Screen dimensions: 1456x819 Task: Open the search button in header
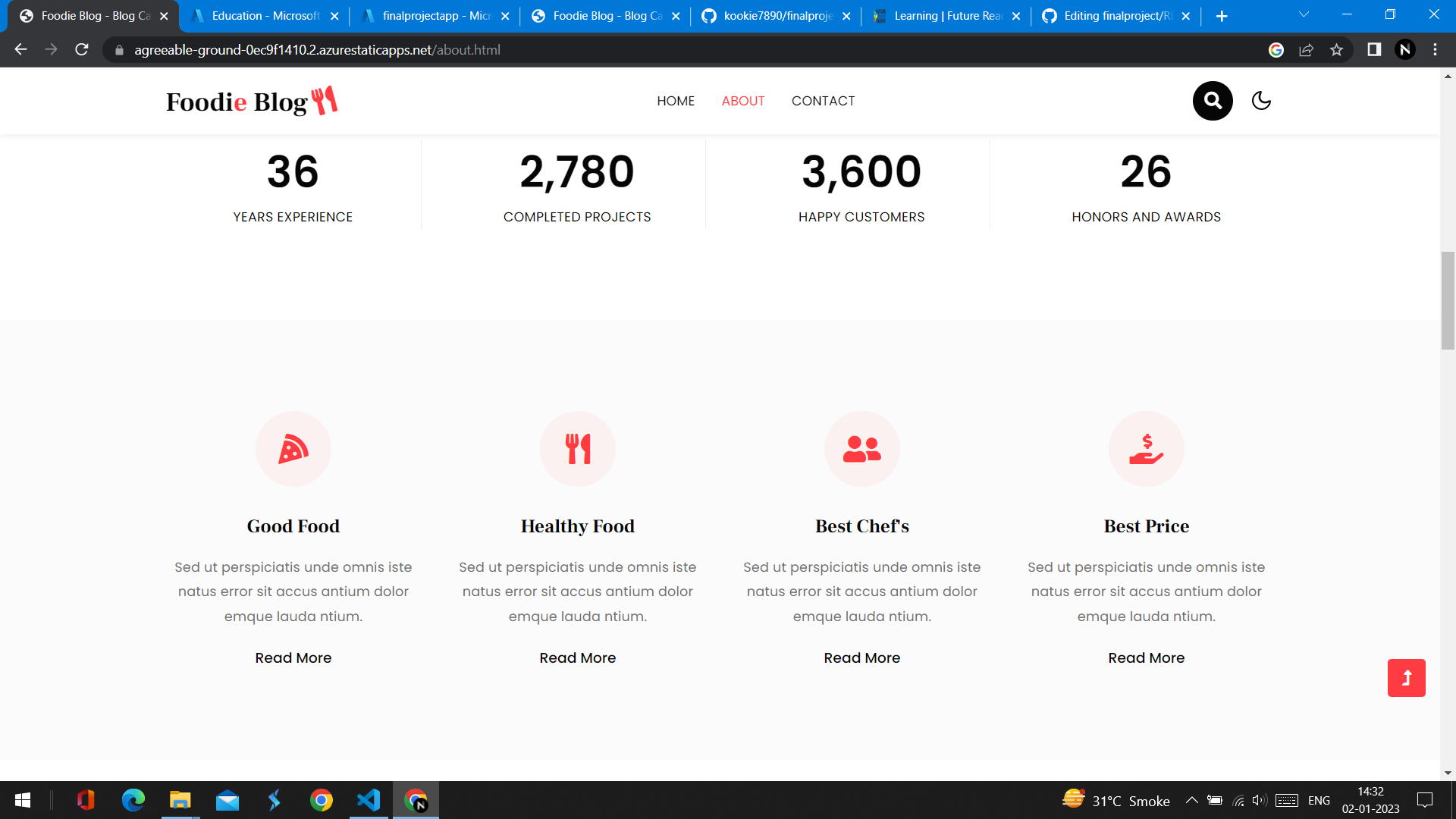(x=1213, y=101)
